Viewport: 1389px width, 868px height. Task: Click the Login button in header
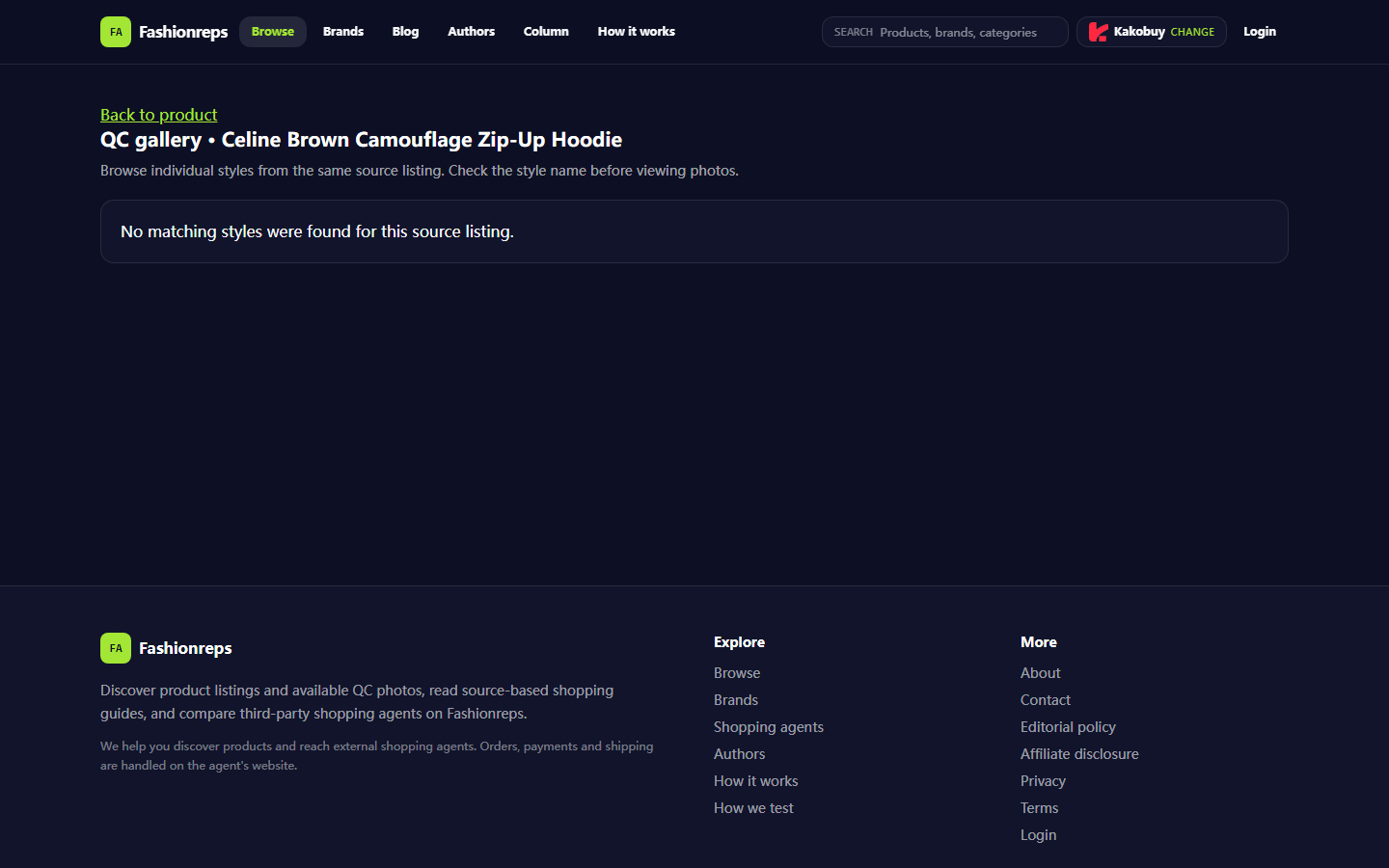[x=1260, y=32]
